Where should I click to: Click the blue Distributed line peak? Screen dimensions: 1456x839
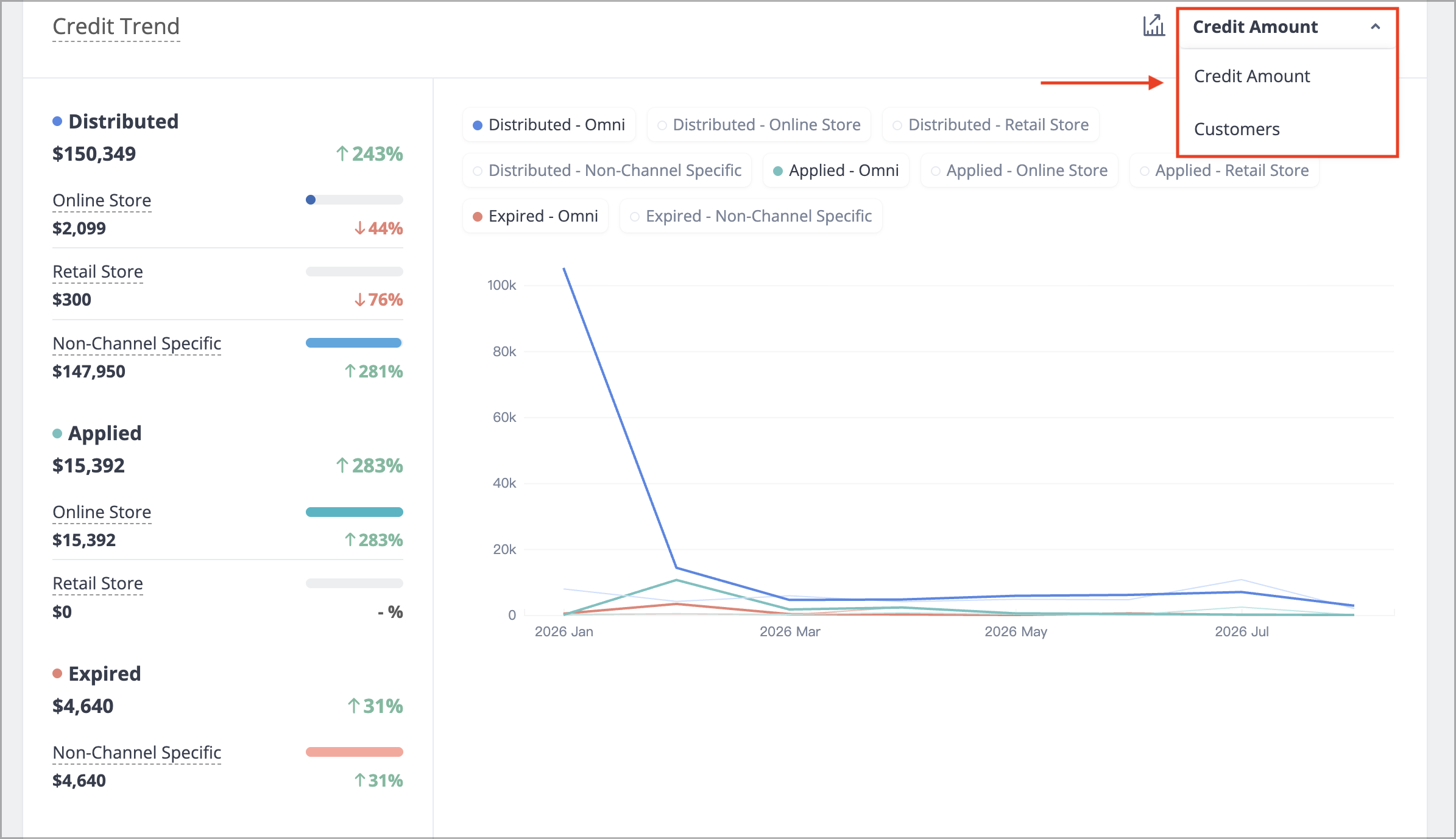tap(564, 269)
